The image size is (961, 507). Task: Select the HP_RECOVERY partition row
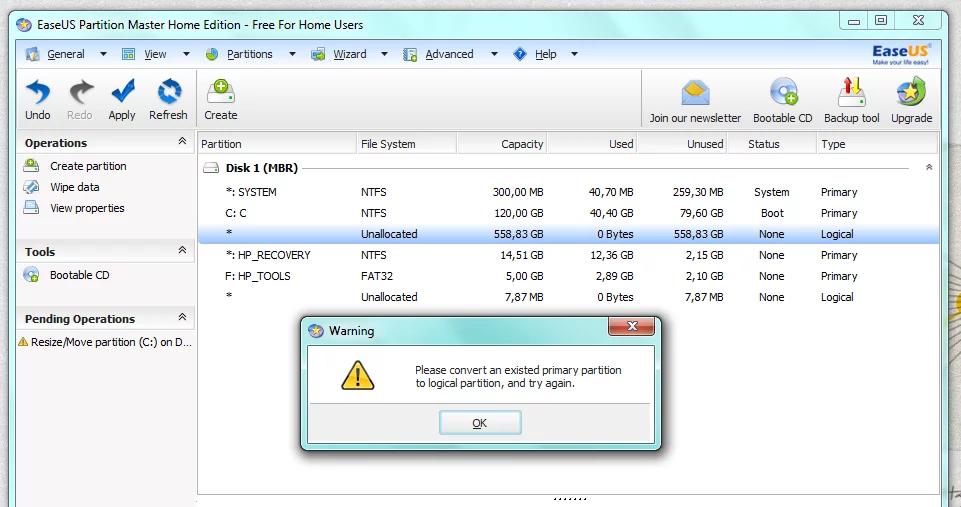[x=568, y=255]
